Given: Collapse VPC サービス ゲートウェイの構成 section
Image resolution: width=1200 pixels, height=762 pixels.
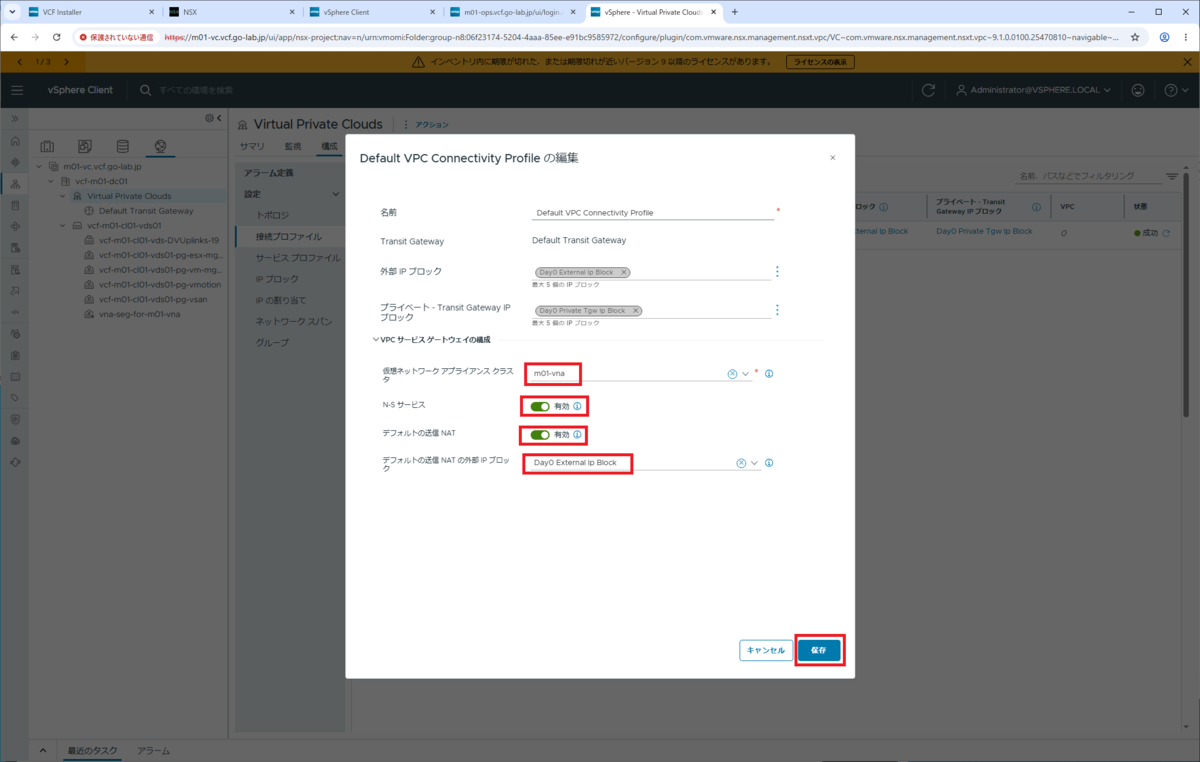Looking at the screenshot, I should point(376,340).
